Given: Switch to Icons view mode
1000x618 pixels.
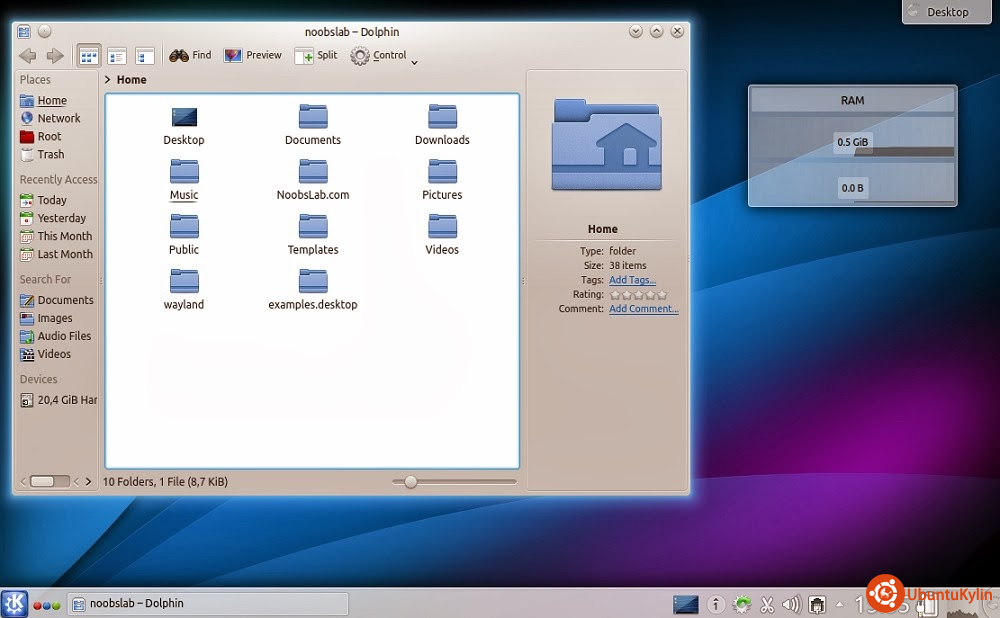Looking at the screenshot, I should [89, 56].
